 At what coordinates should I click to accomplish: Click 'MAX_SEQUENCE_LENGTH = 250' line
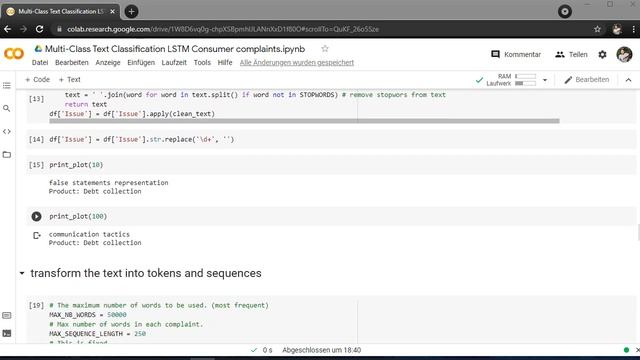tap(98, 333)
